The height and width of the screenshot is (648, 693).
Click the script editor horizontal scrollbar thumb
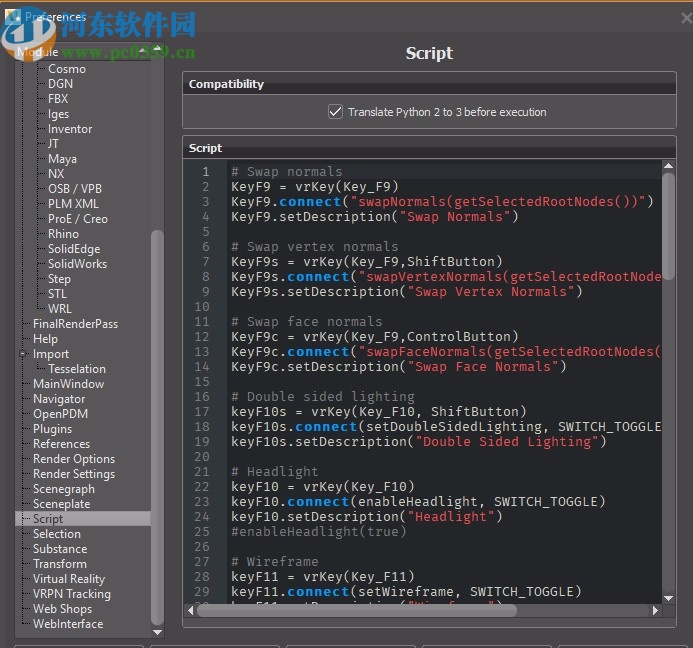(356, 610)
